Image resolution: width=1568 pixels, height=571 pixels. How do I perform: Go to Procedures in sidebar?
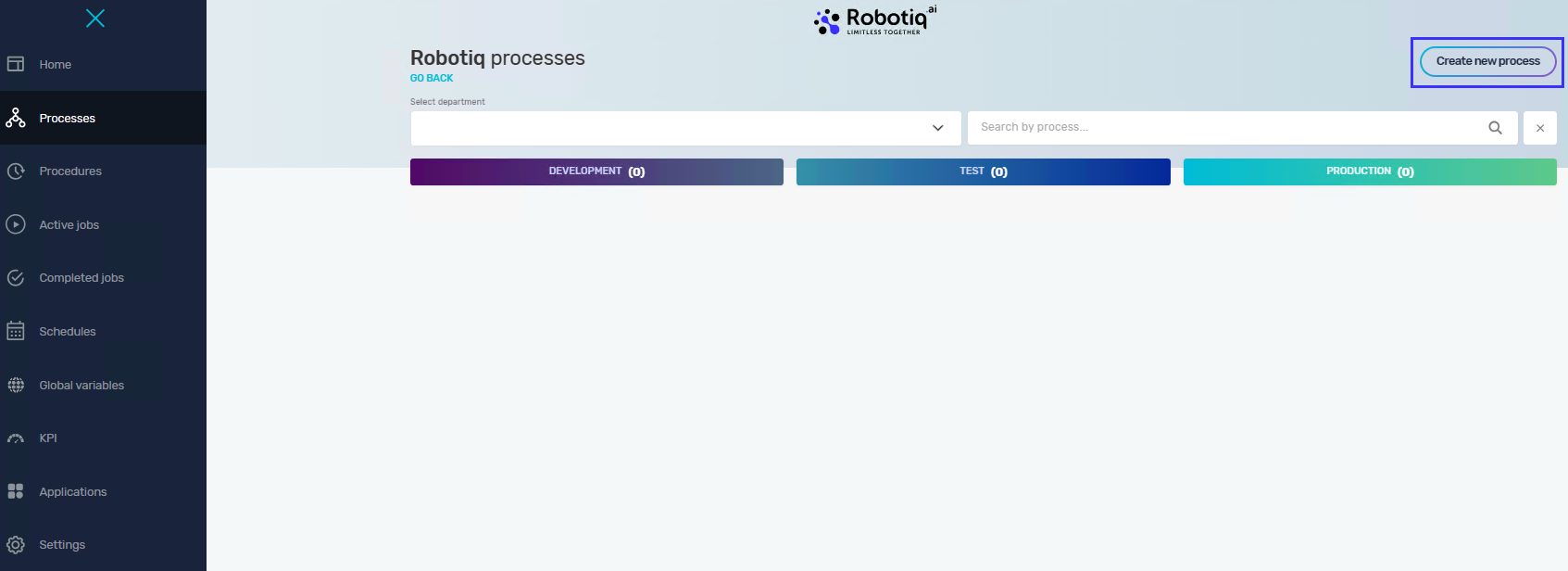pos(103,171)
